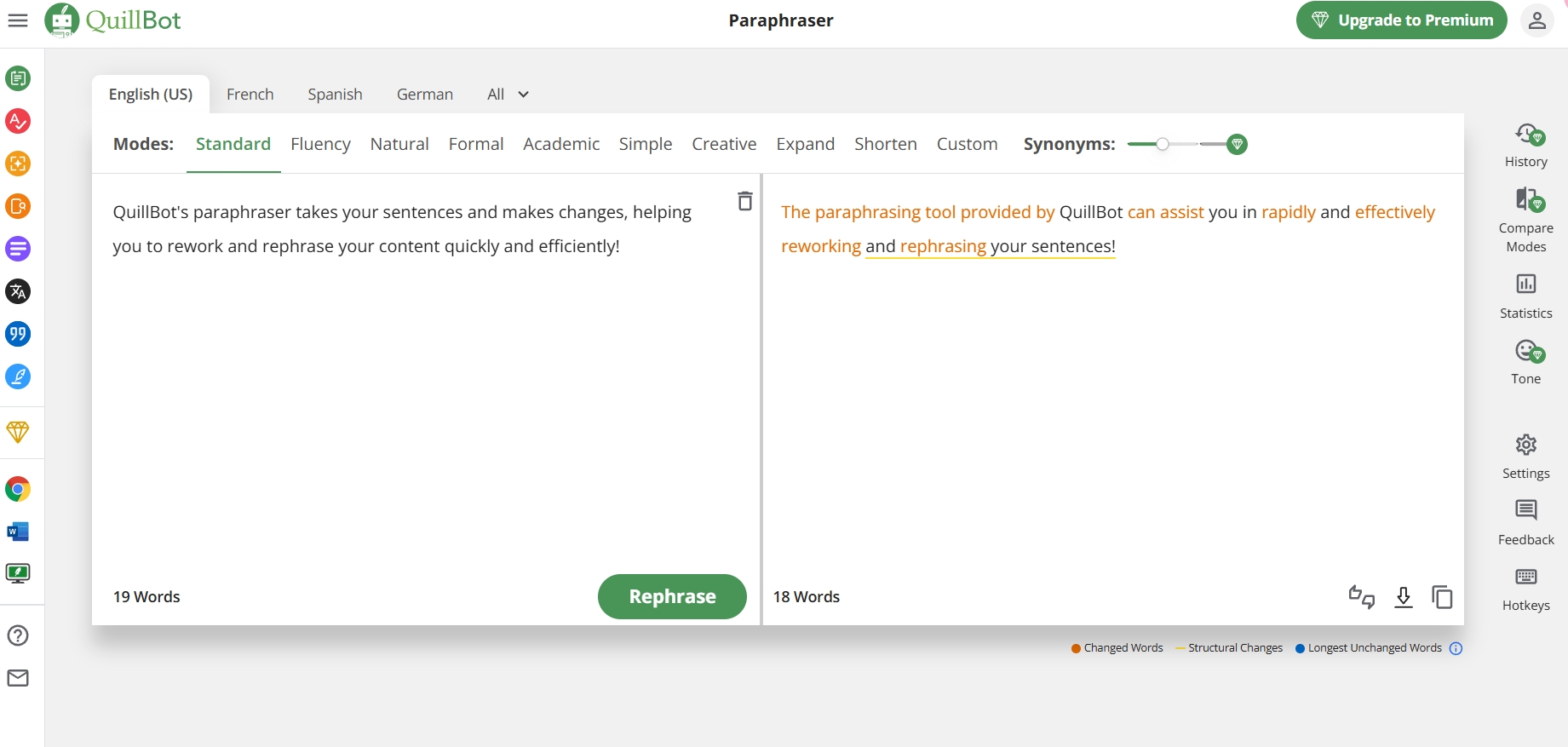Click the word 'rephrasing' in output

click(x=943, y=246)
